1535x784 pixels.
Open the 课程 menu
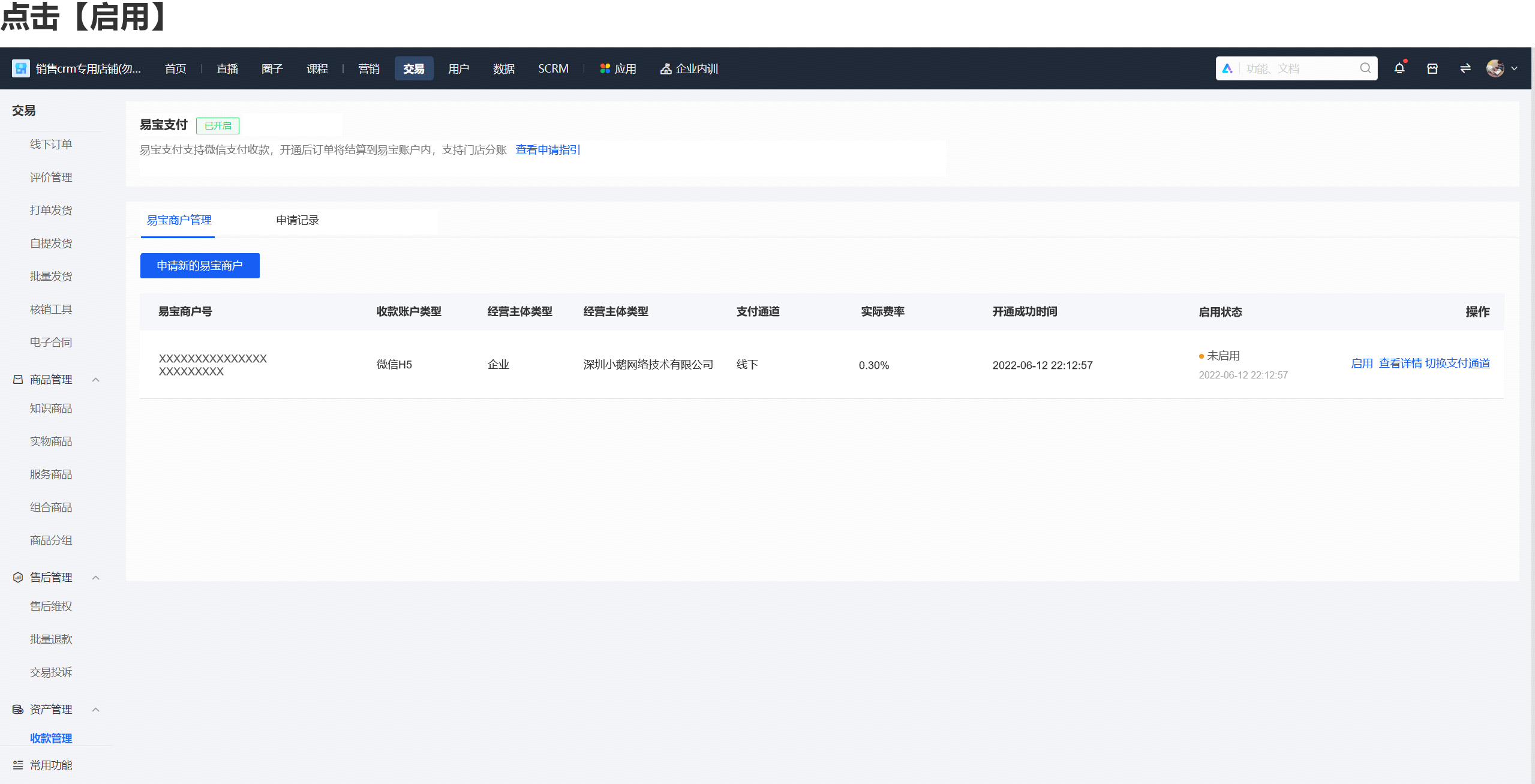(317, 68)
